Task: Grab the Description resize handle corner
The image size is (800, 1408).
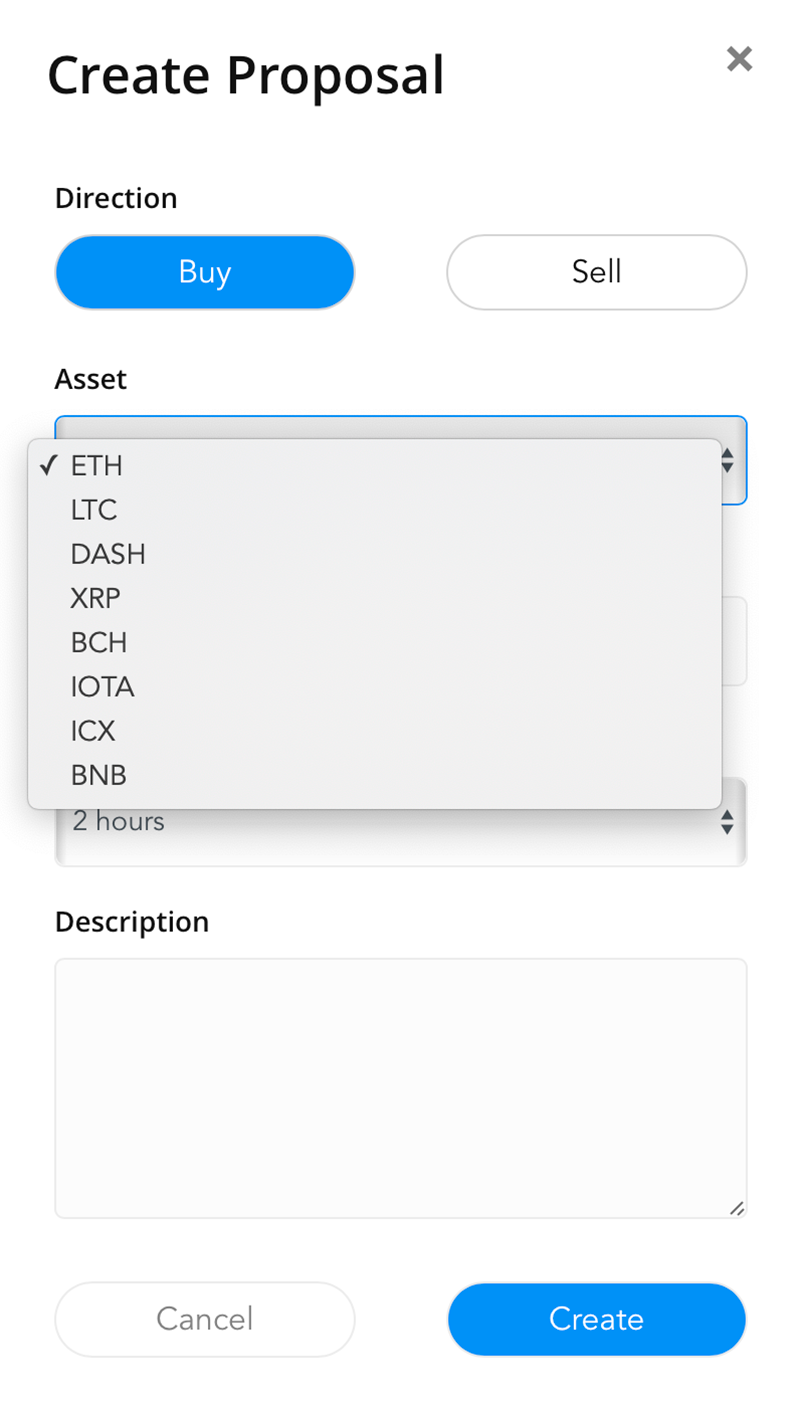Action: pyautogui.click(x=737, y=1208)
